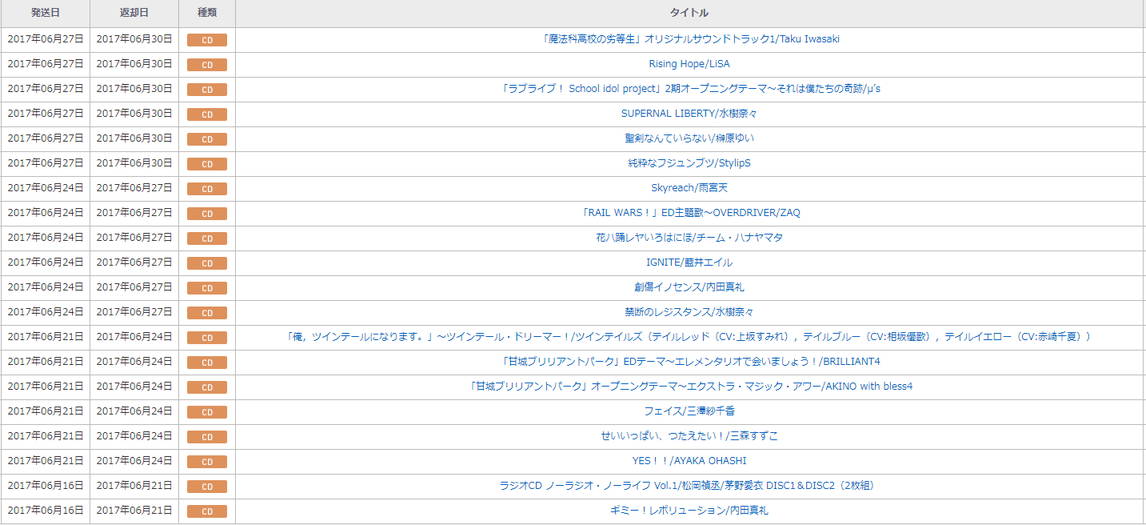Select the 返却日 date in the Rising Hope row
The image size is (1146, 525).
(134, 64)
